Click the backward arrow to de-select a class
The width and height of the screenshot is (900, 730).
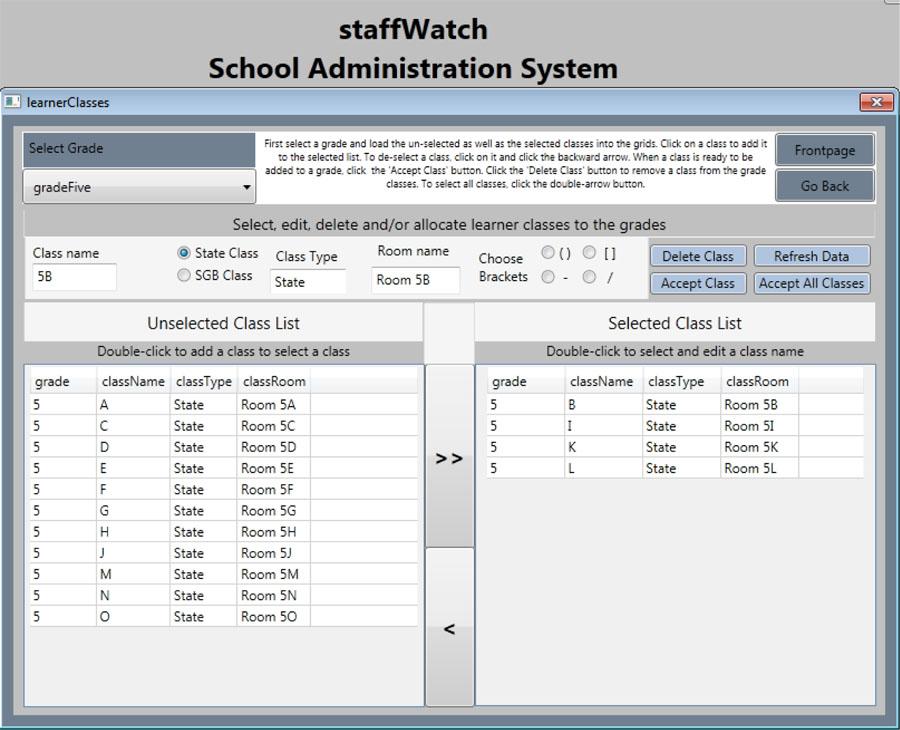449,627
